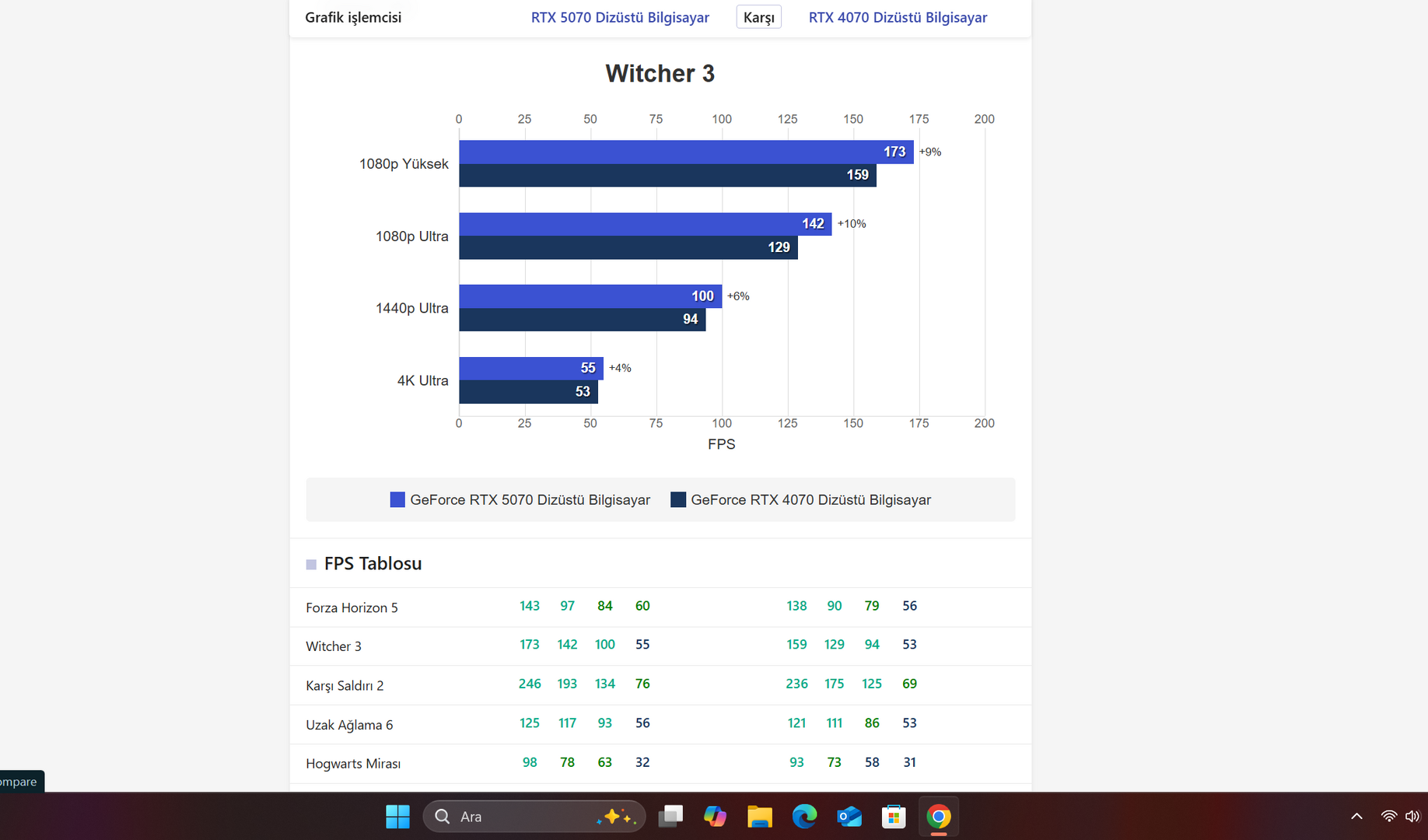This screenshot has height=840, width=1428.
Task: Click the '1080p Yüksek' chart axis label
Action: [x=404, y=164]
